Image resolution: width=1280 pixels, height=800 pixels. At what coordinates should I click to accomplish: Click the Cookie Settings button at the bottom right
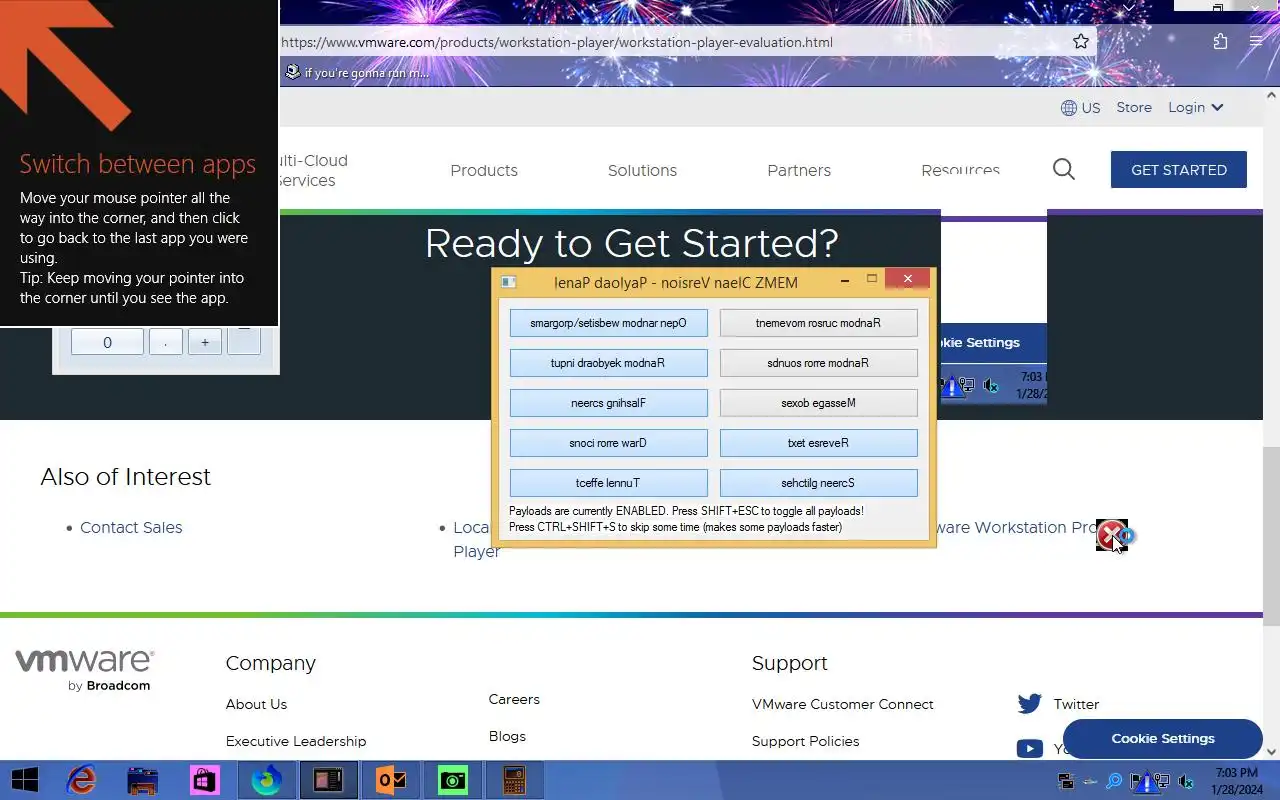[1163, 738]
